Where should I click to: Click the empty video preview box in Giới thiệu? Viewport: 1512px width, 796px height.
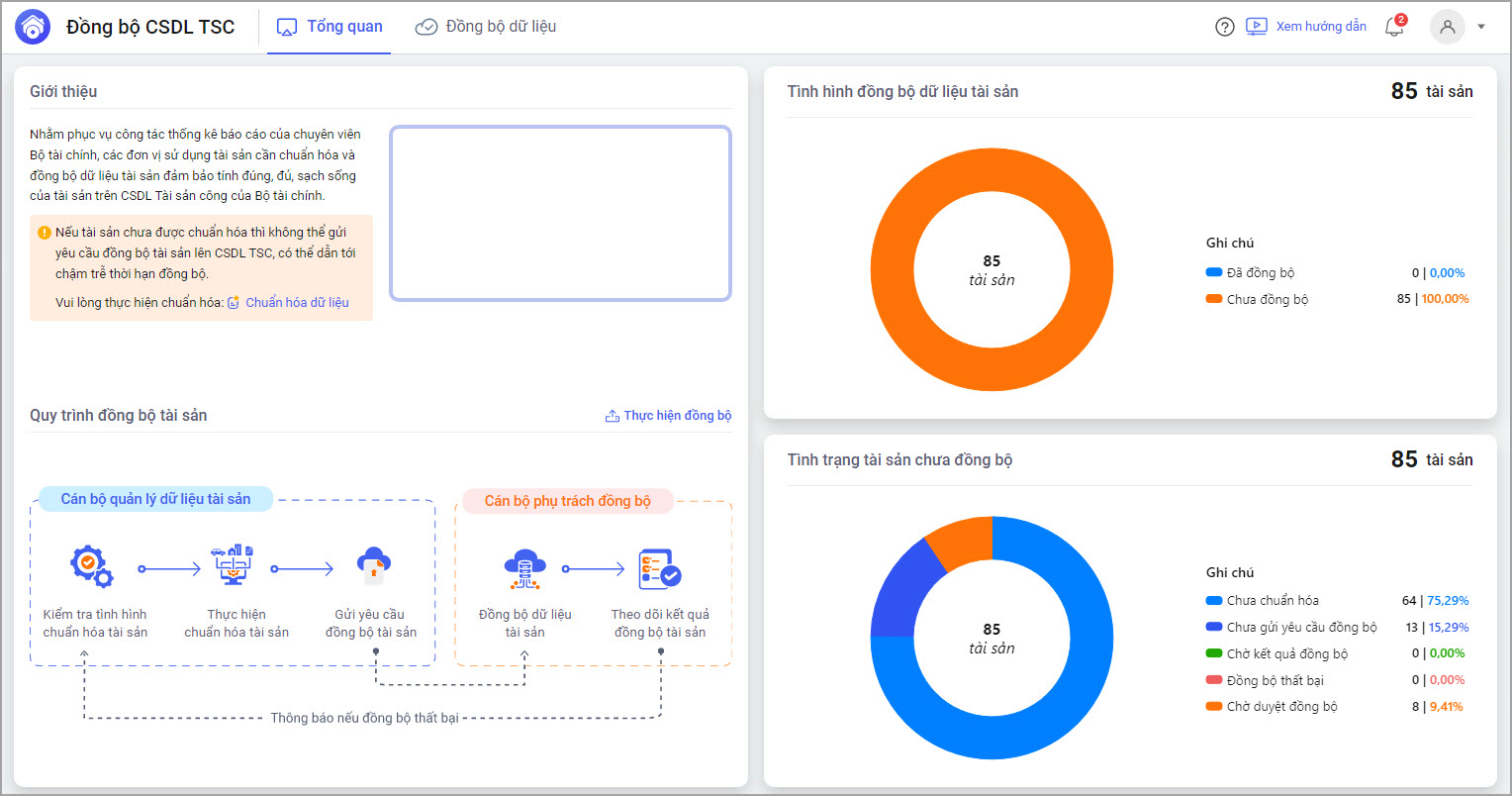pos(561,213)
